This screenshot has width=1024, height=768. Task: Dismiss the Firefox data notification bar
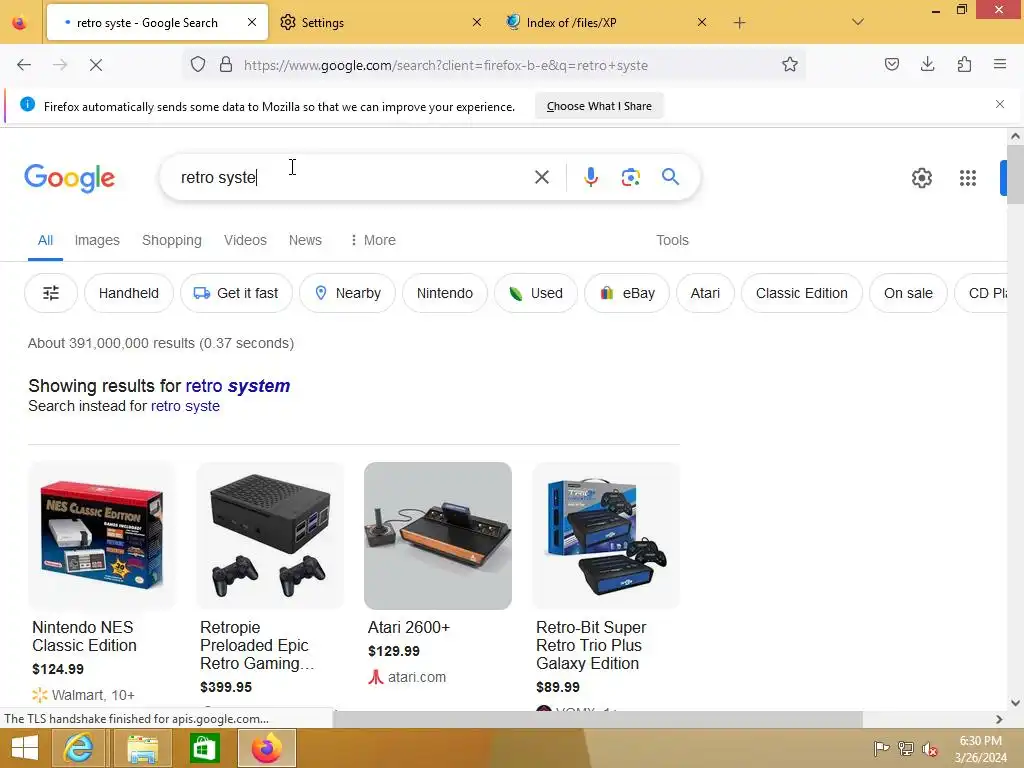(x=999, y=104)
